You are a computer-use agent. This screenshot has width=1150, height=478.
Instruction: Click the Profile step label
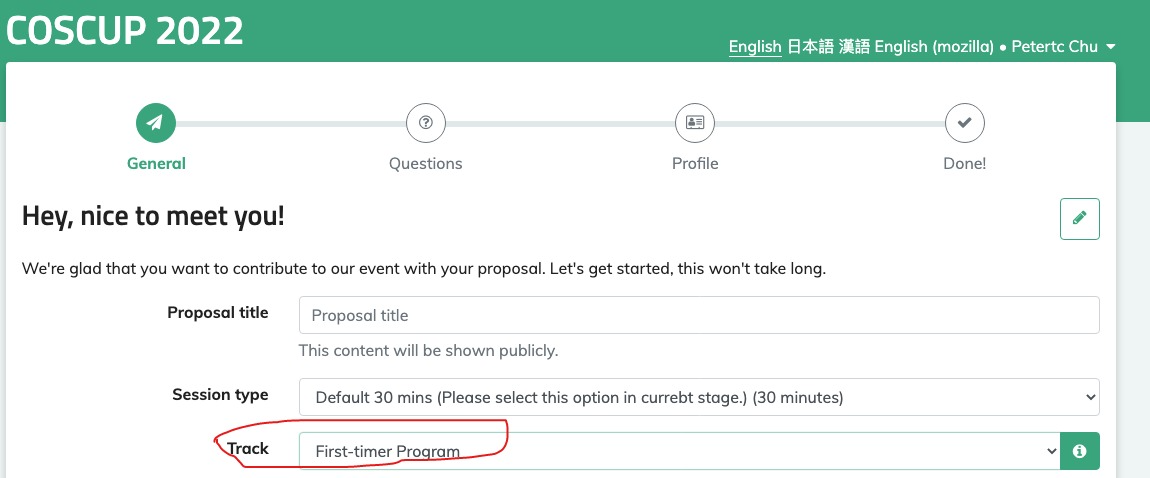[695, 163]
